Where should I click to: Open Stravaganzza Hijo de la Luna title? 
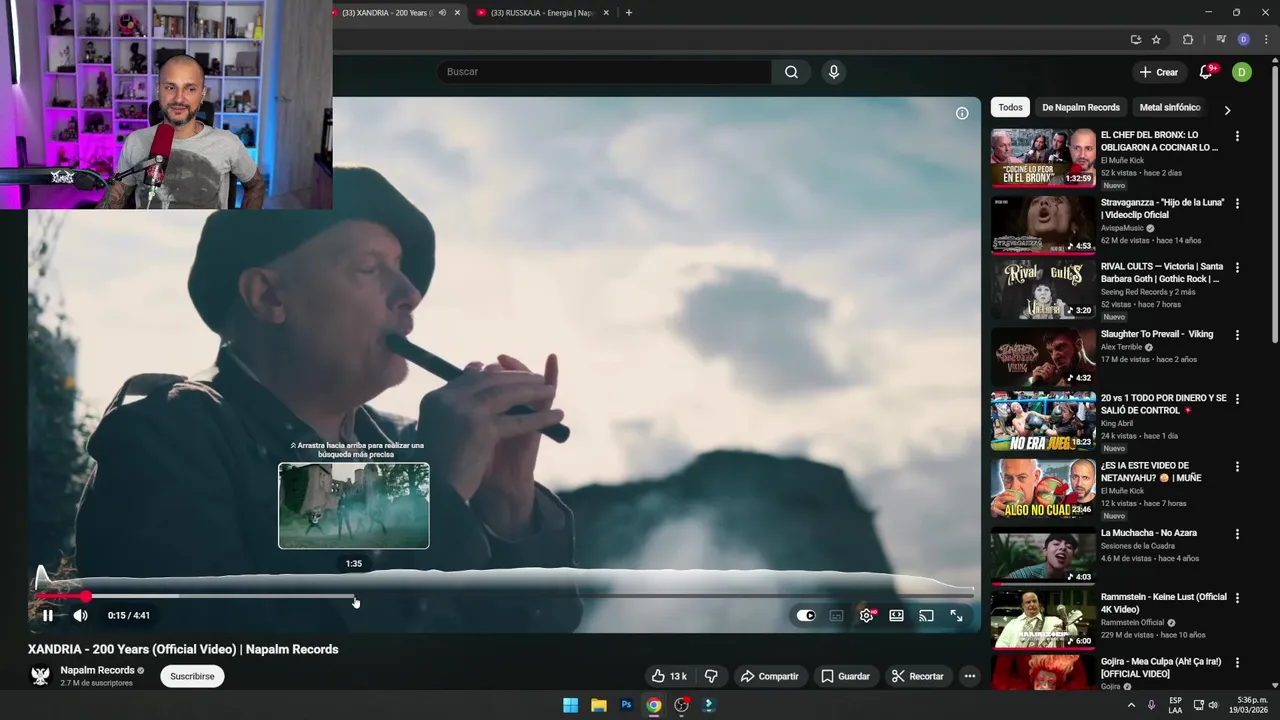pos(1163,208)
